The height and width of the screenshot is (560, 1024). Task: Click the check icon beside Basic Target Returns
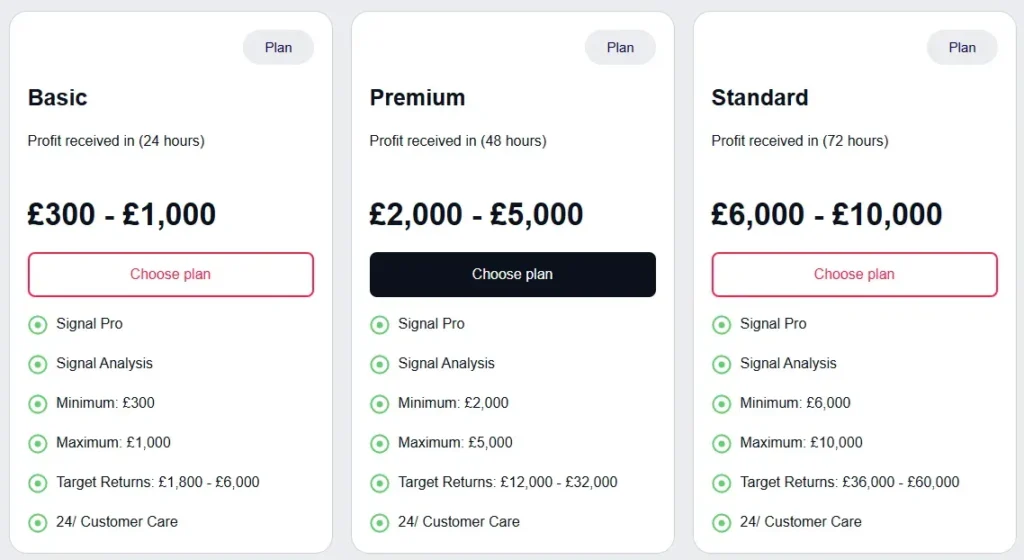click(38, 483)
